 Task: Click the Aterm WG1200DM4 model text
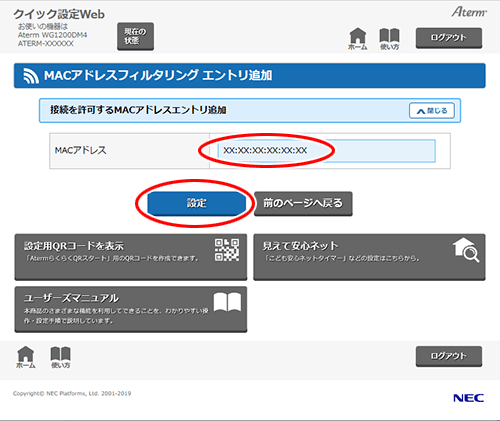pos(52,35)
